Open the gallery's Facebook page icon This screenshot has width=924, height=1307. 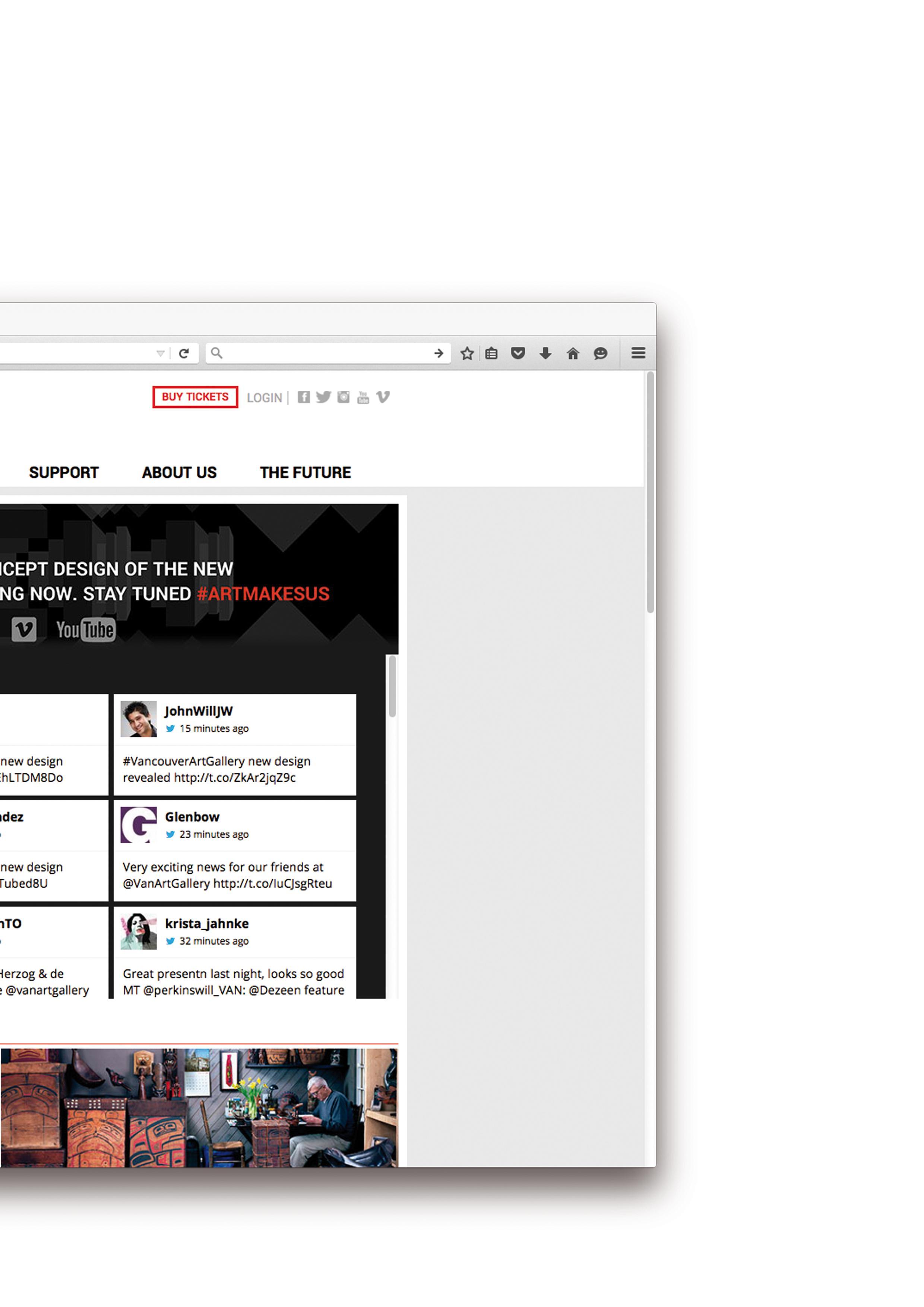coord(304,397)
